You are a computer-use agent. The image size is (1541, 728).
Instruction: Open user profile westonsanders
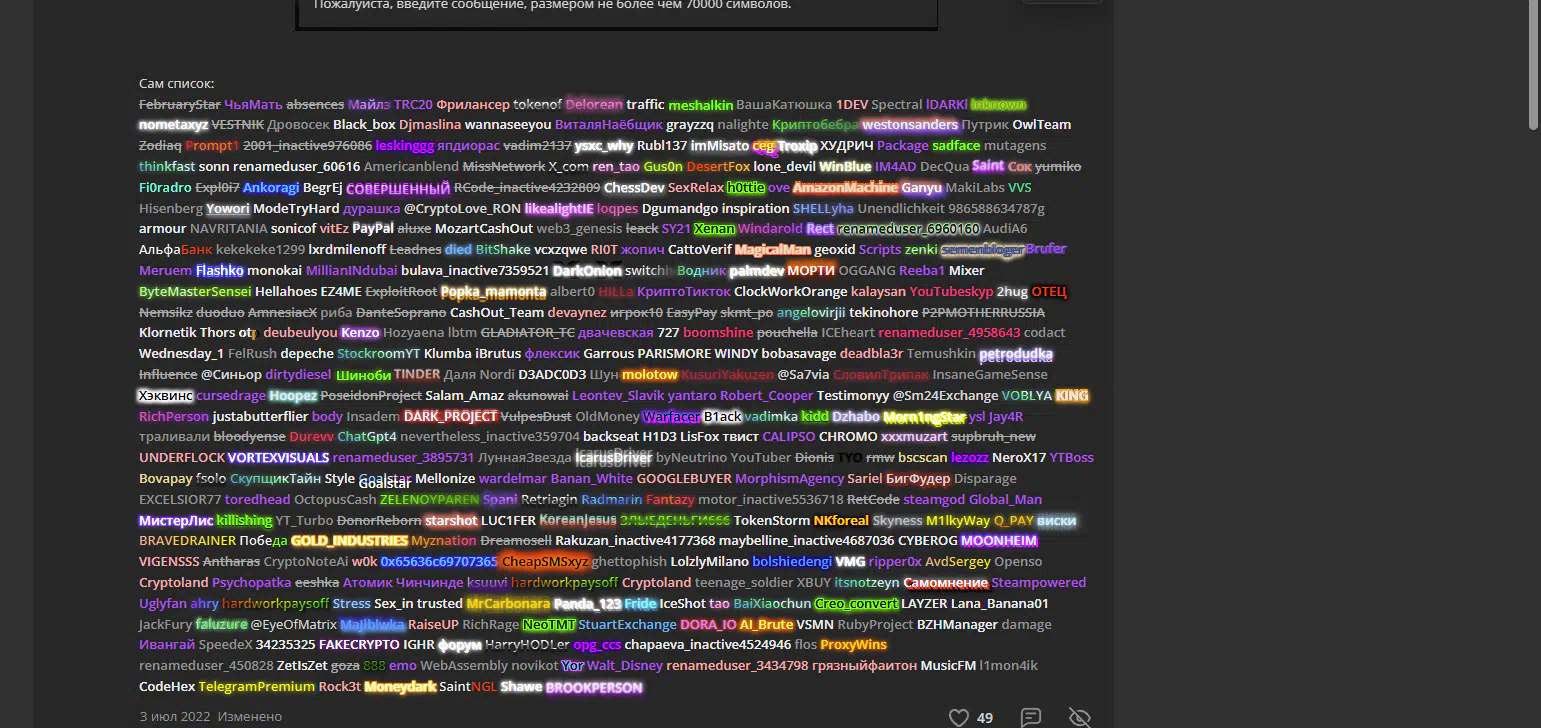tap(910, 125)
